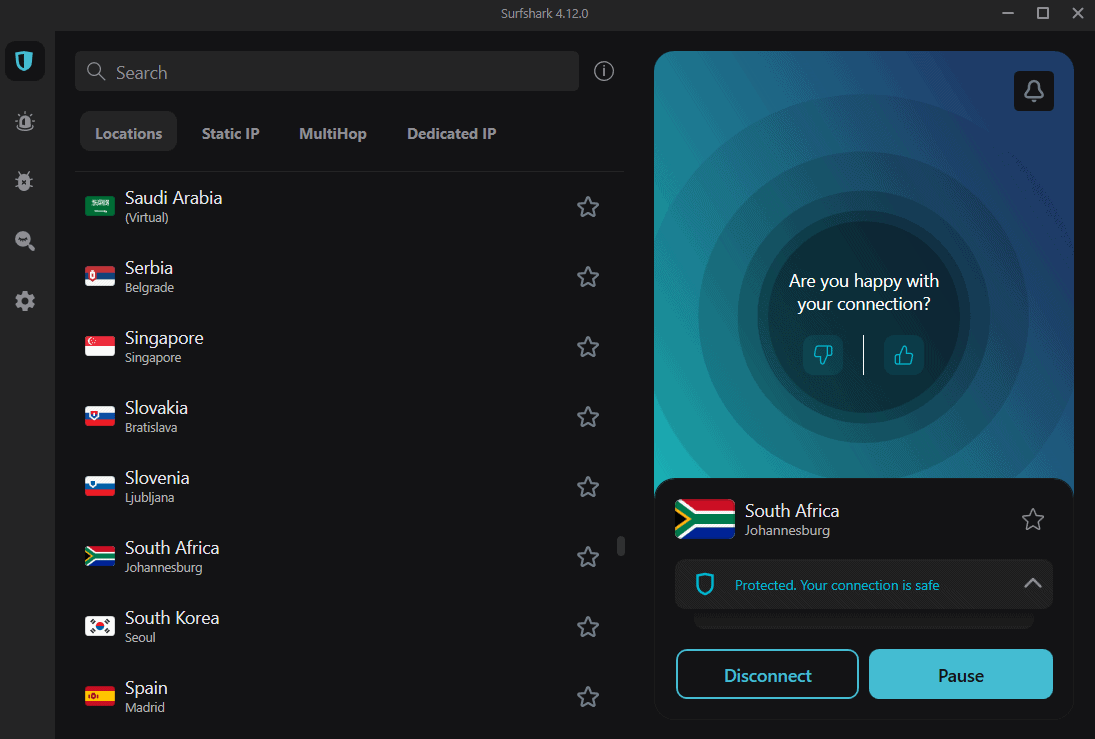Open Settings via the gear icon

click(24, 301)
